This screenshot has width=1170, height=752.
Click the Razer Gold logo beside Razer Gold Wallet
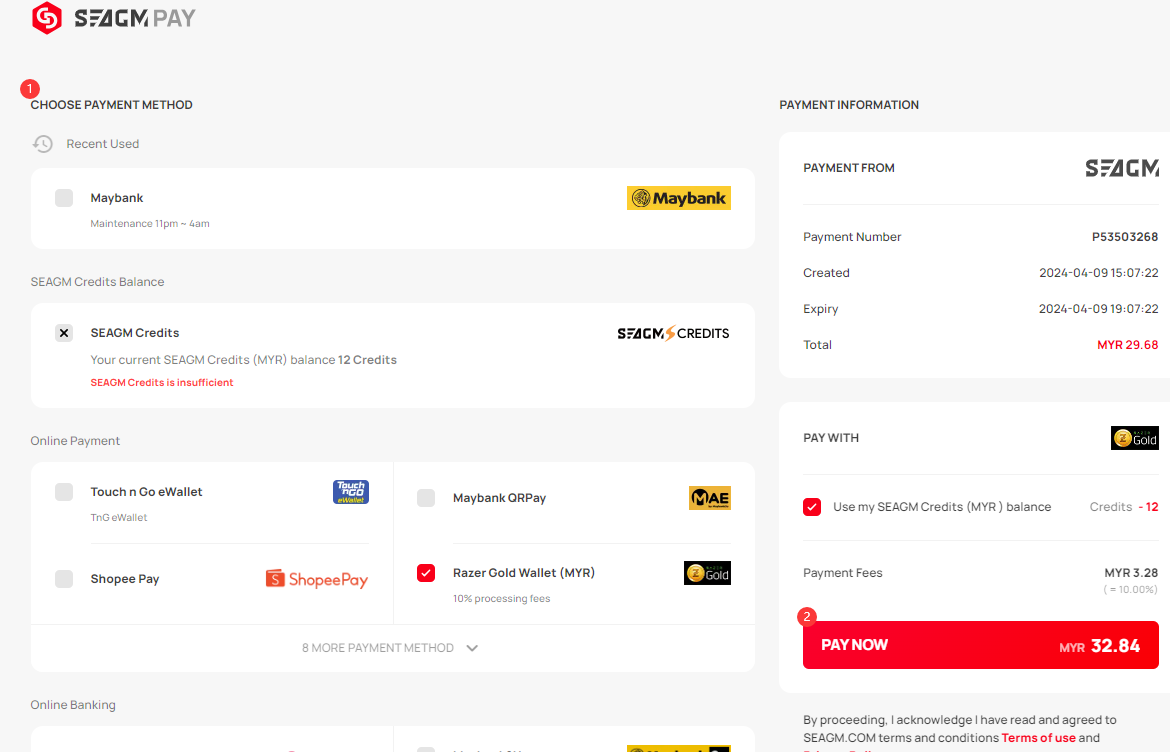click(x=707, y=573)
